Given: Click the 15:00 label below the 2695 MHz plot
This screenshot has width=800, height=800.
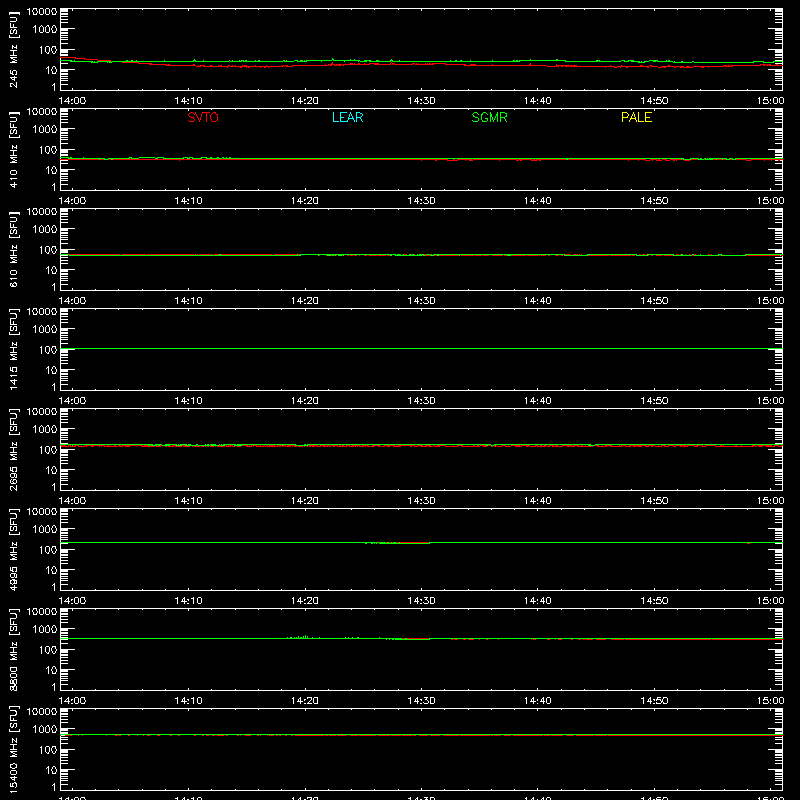Looking at the screenshot, I should point(770,501).
